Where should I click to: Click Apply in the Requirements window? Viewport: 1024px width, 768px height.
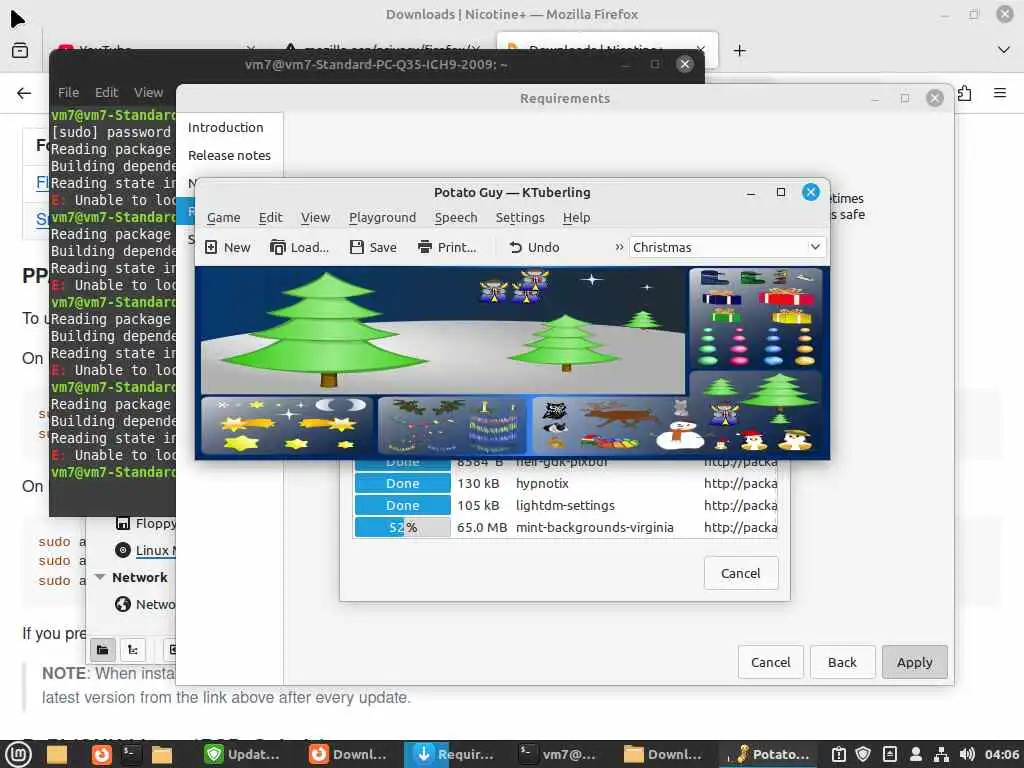pos(914,662)
